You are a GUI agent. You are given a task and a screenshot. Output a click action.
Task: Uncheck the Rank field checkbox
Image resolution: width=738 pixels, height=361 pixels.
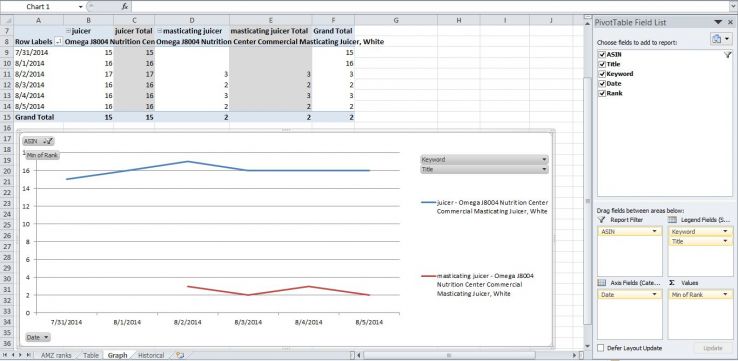pyautogui.click(x=602, y=93)
